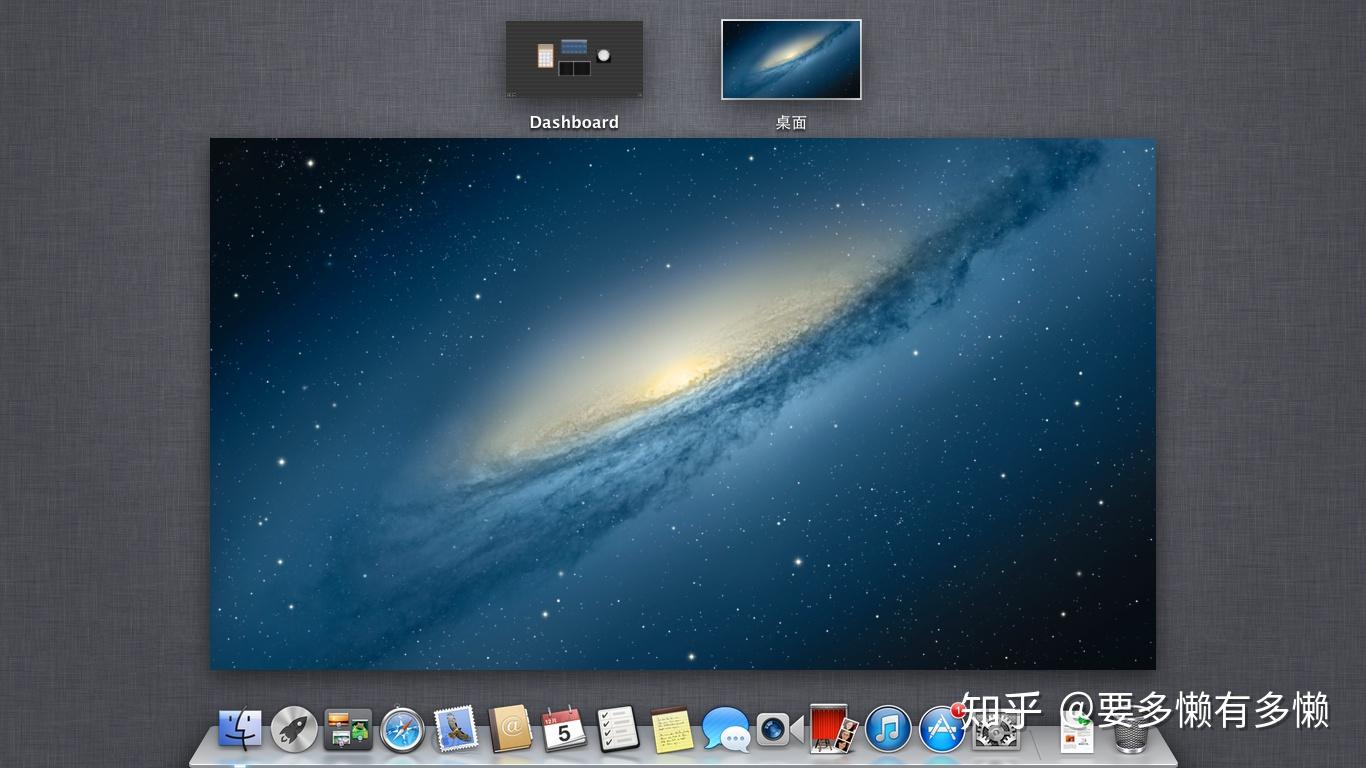
Task: Click the 桌面 label
Action: 791,122
